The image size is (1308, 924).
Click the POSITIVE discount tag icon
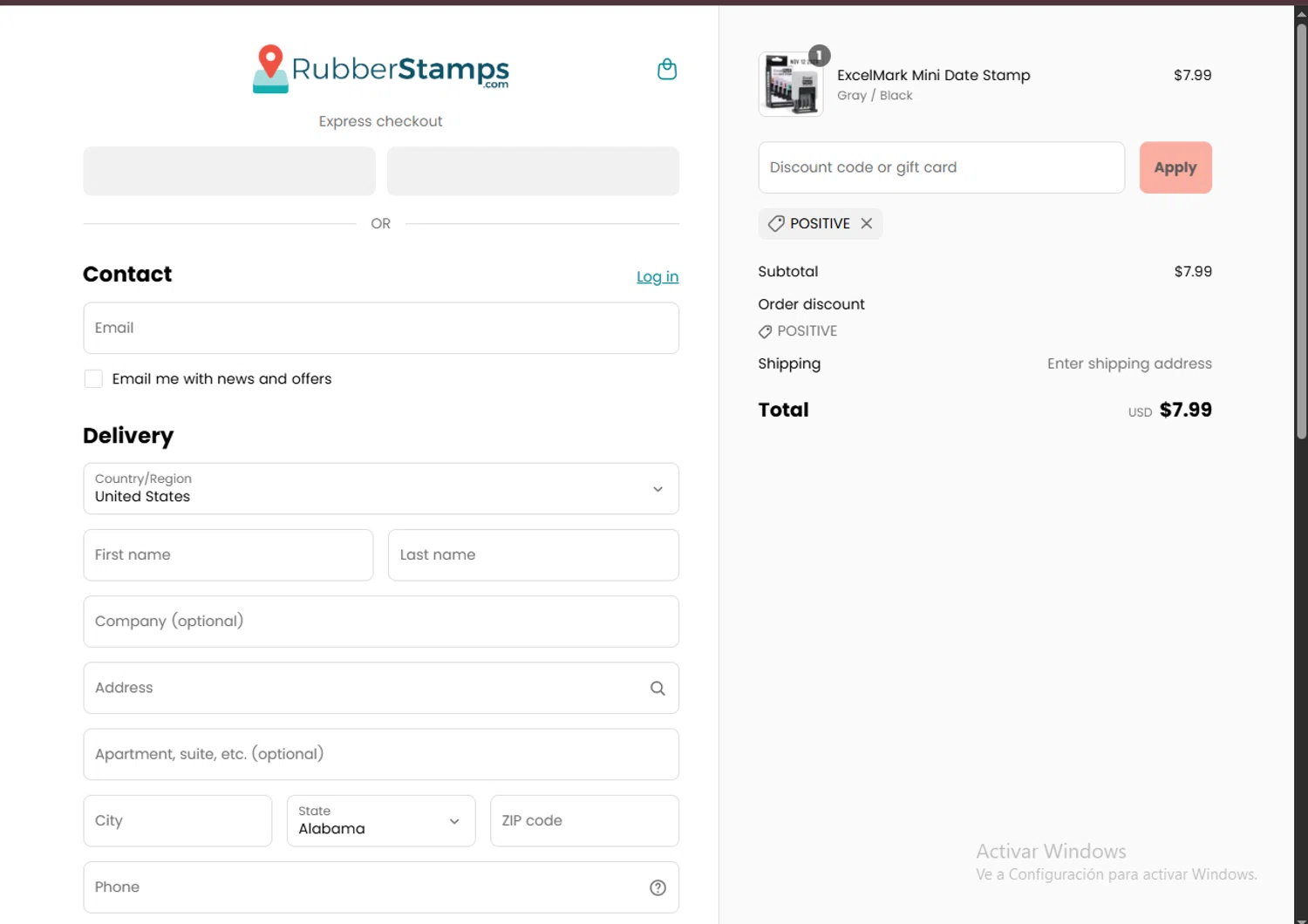click(x=775, y=224)
